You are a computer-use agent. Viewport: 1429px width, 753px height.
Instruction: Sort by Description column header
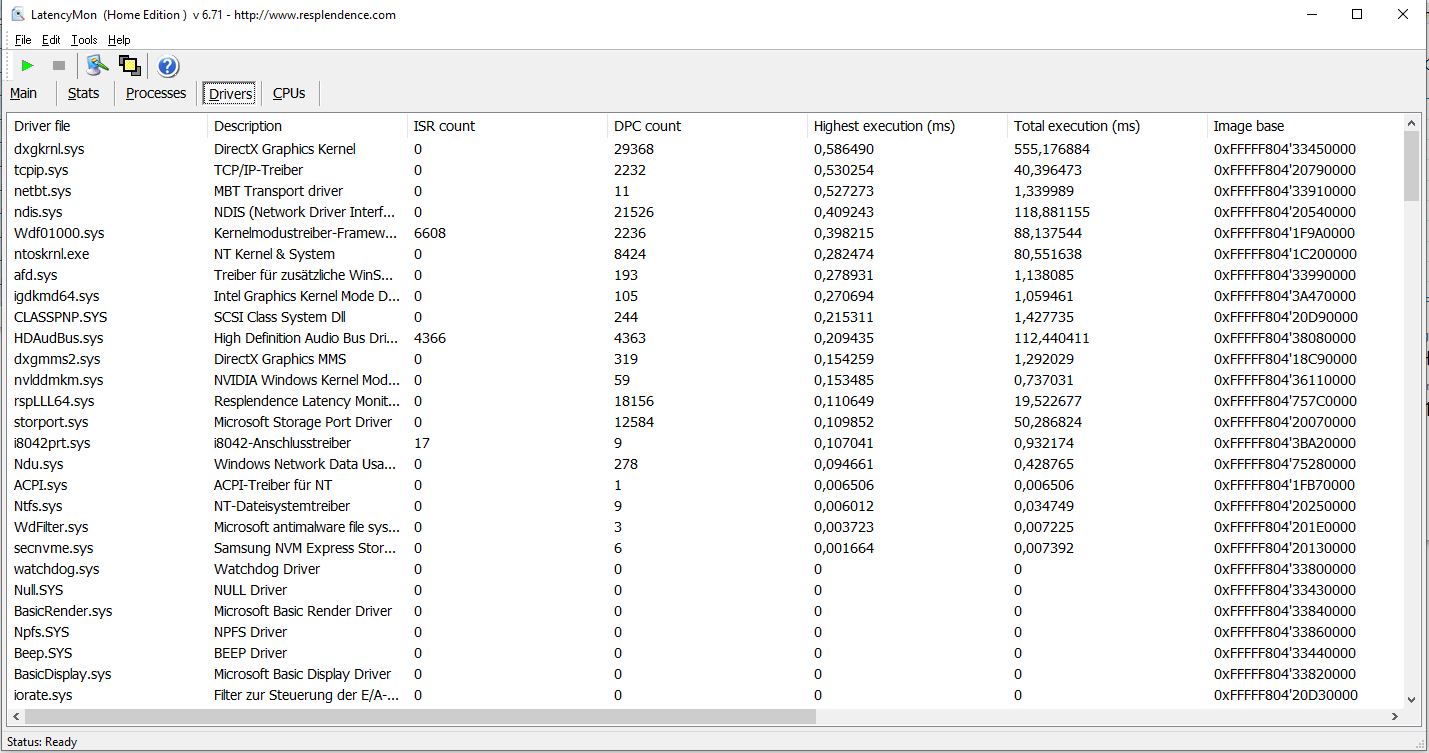[x=308, y=126]
